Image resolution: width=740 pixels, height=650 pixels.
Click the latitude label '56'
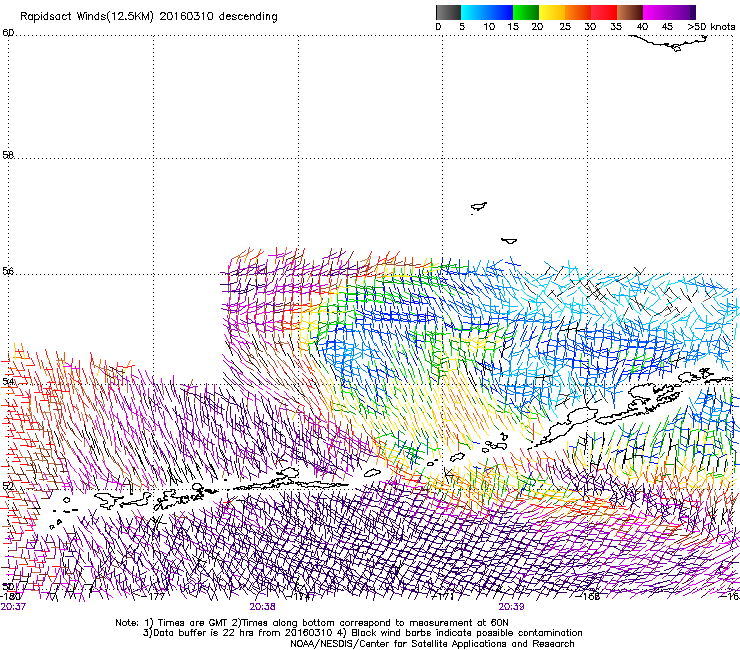8,271
